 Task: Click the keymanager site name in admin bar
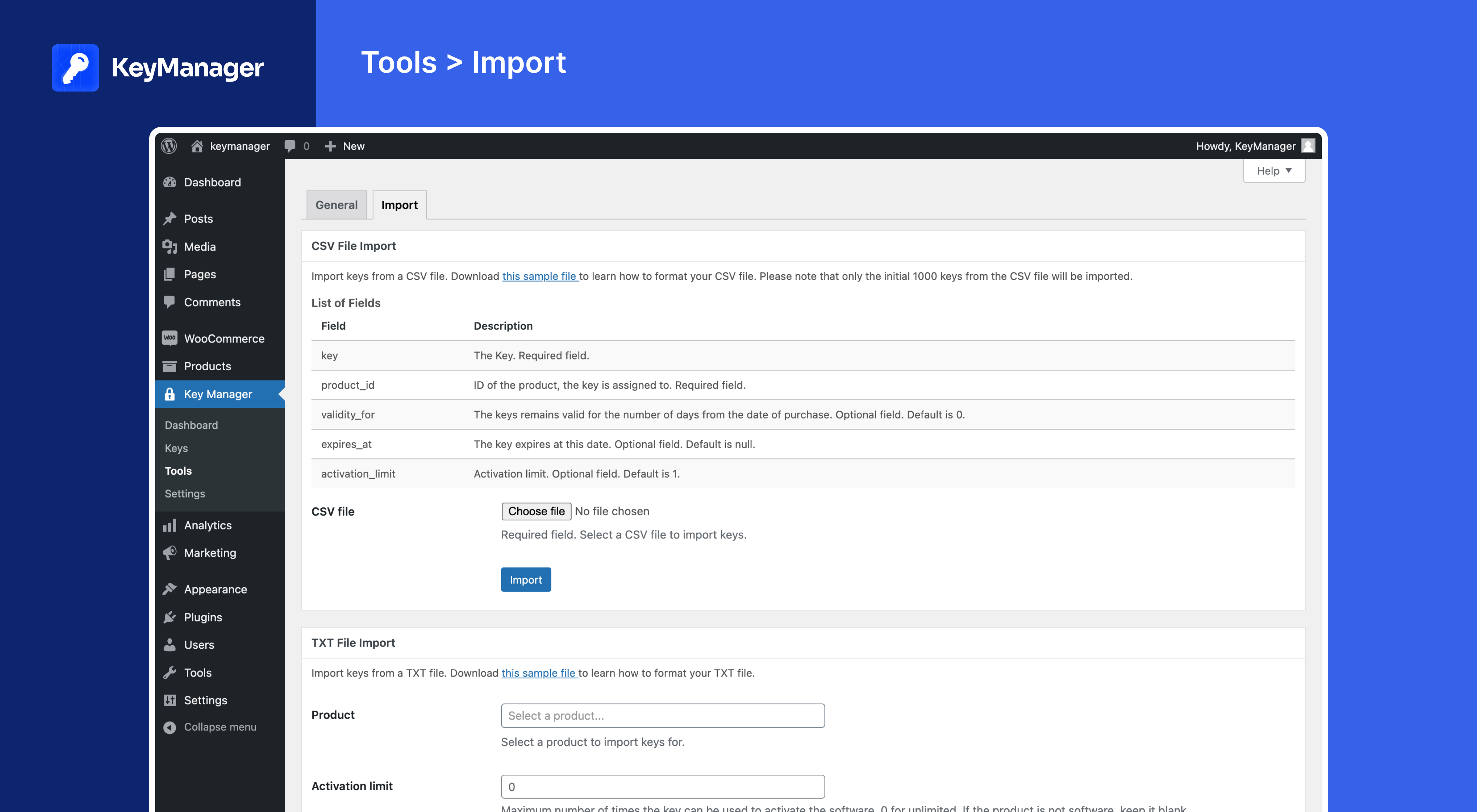tap(240, 146)
